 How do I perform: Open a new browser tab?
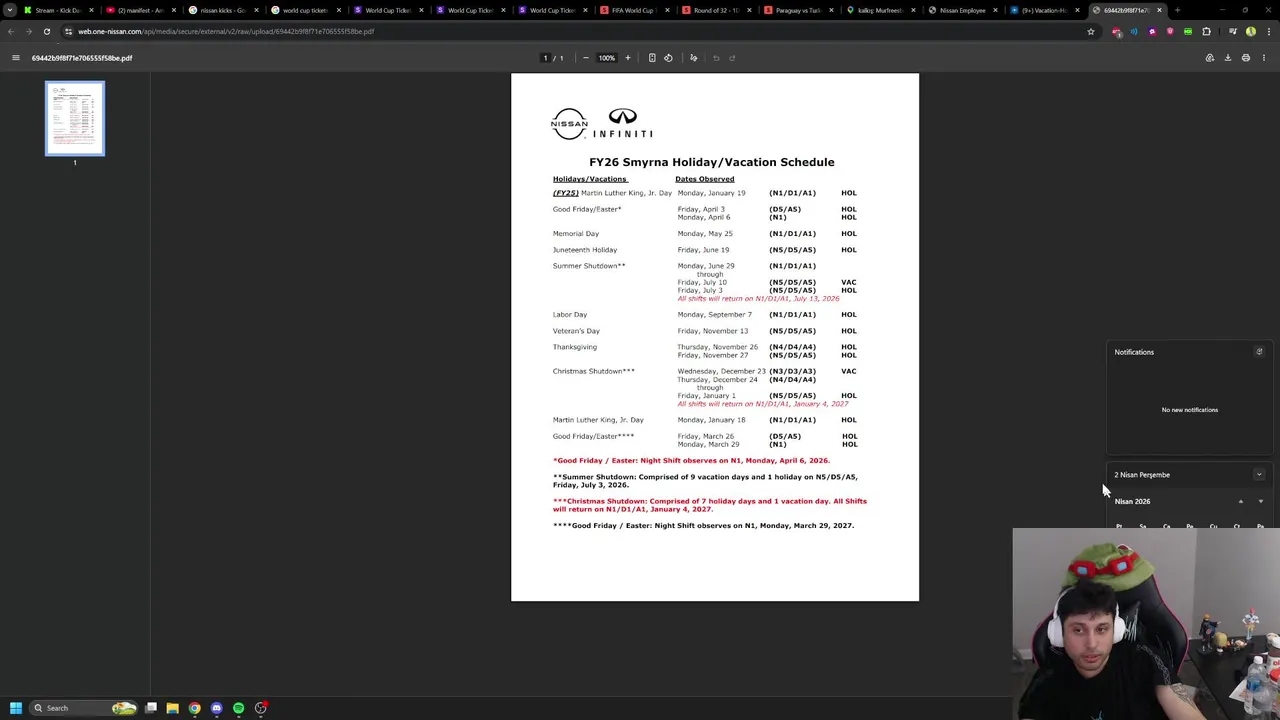click(1177, 10)
